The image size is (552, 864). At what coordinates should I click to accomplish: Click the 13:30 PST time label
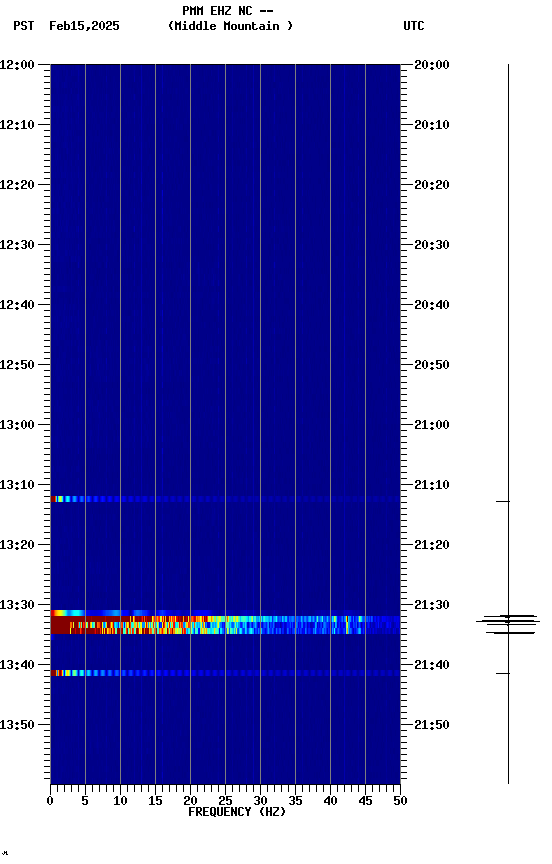pyautogui.click(x=17, y=605)
